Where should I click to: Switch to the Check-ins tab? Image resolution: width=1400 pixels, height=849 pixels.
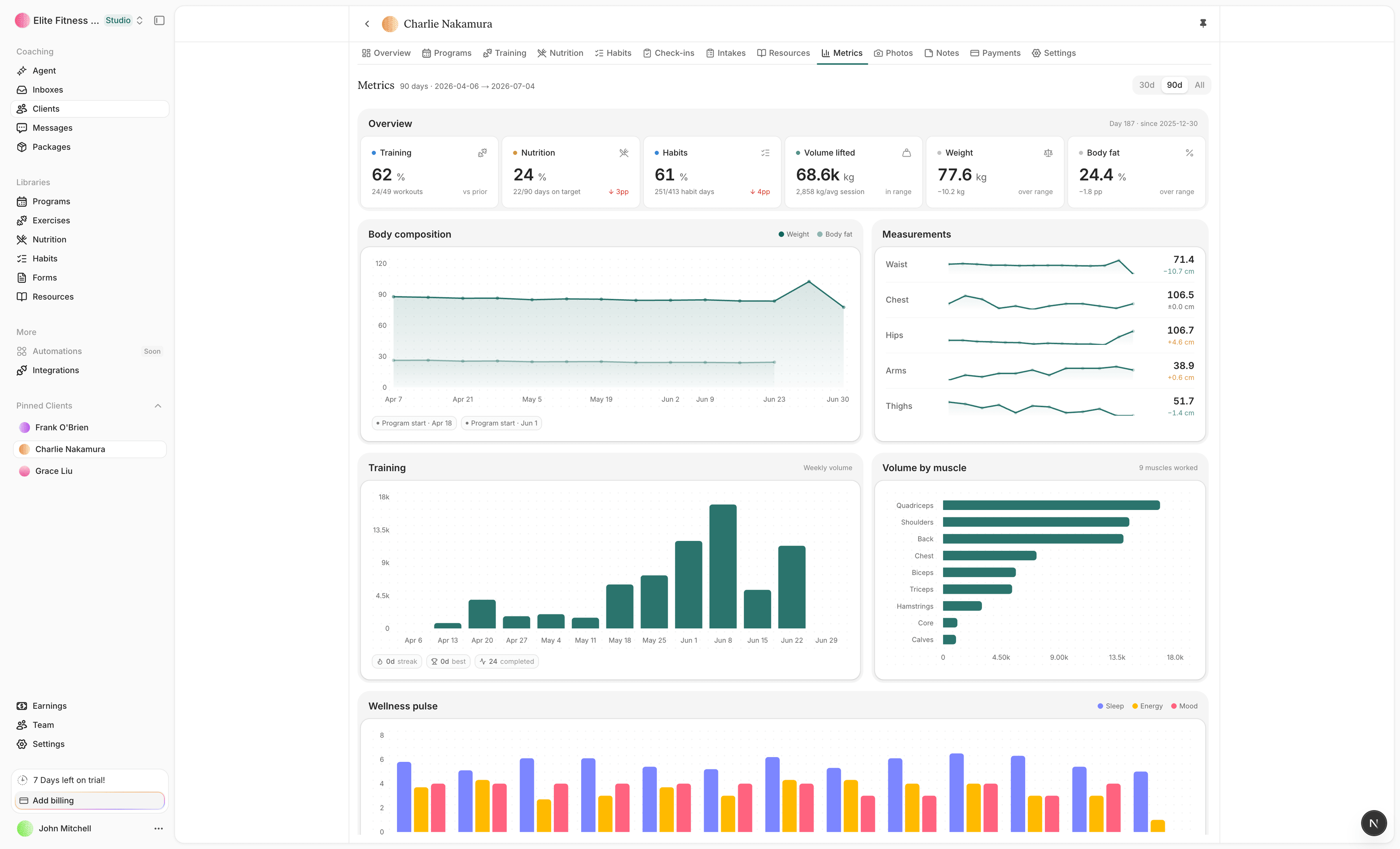(669, 53)
